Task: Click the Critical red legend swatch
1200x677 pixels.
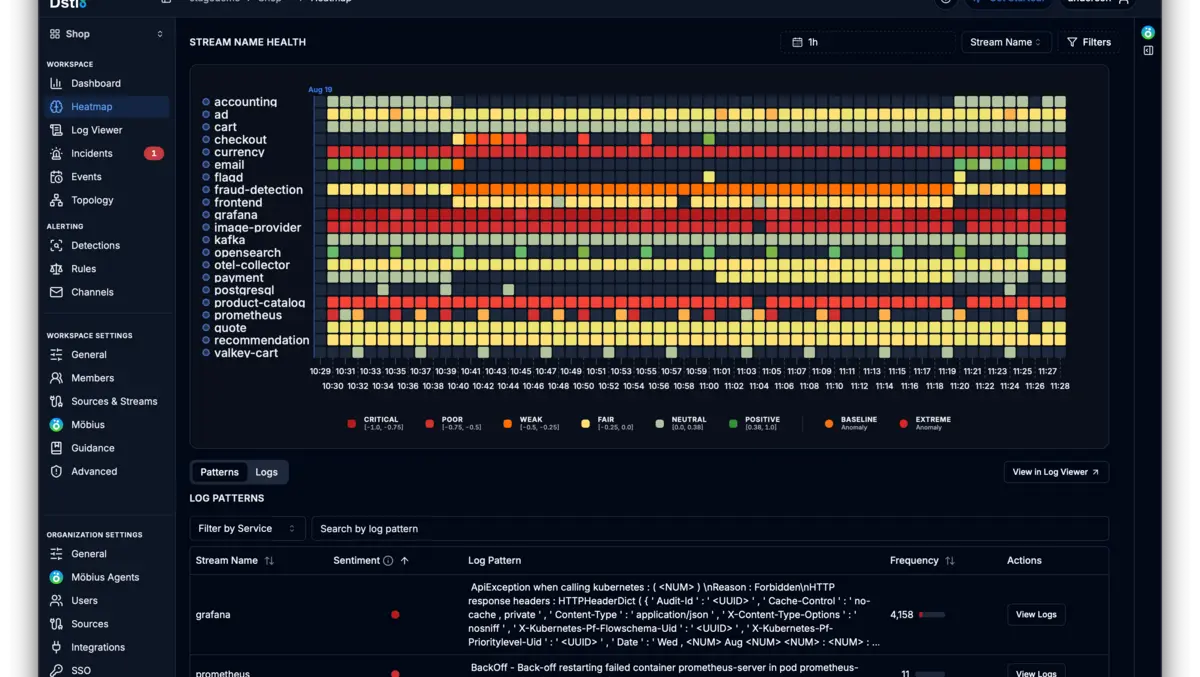Action: pos(351,423)
